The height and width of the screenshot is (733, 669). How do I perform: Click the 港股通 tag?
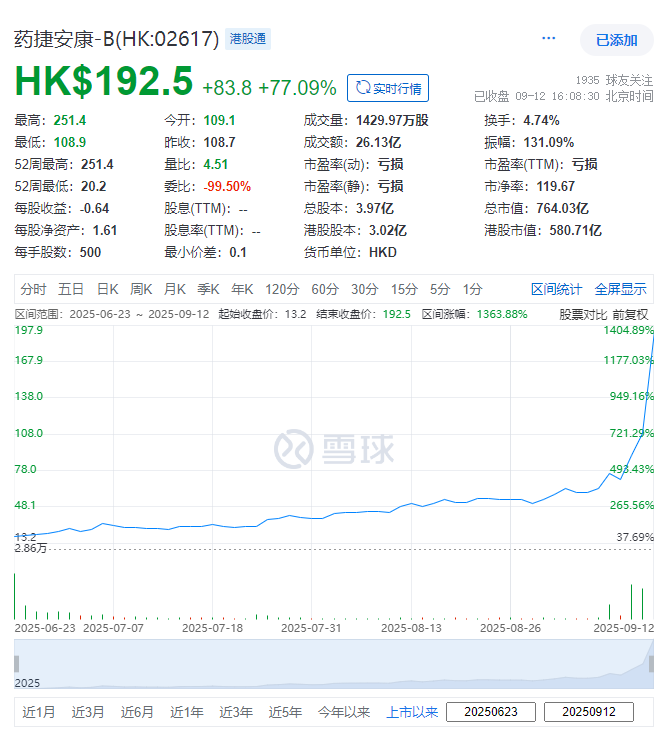pyautogui.click(x=248, y=39)
